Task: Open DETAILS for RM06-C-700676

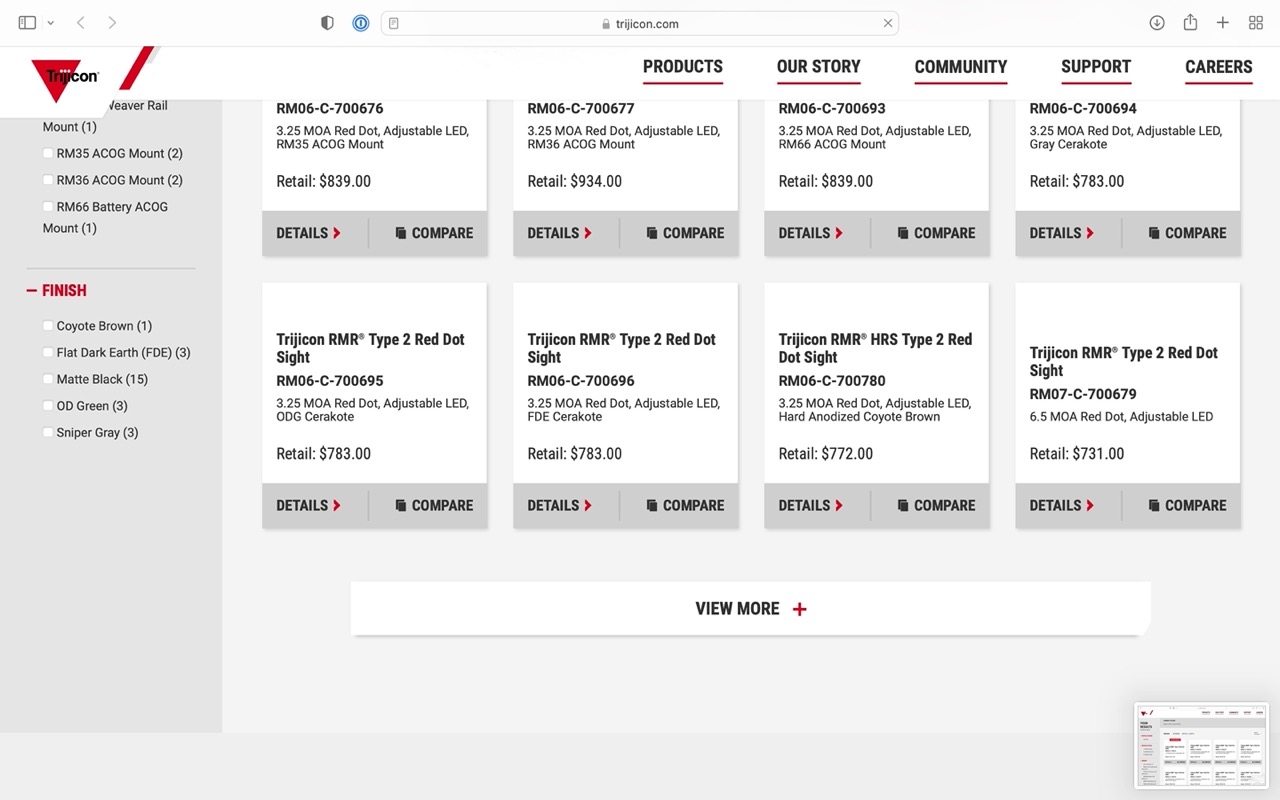Action: tap(309, 233)
